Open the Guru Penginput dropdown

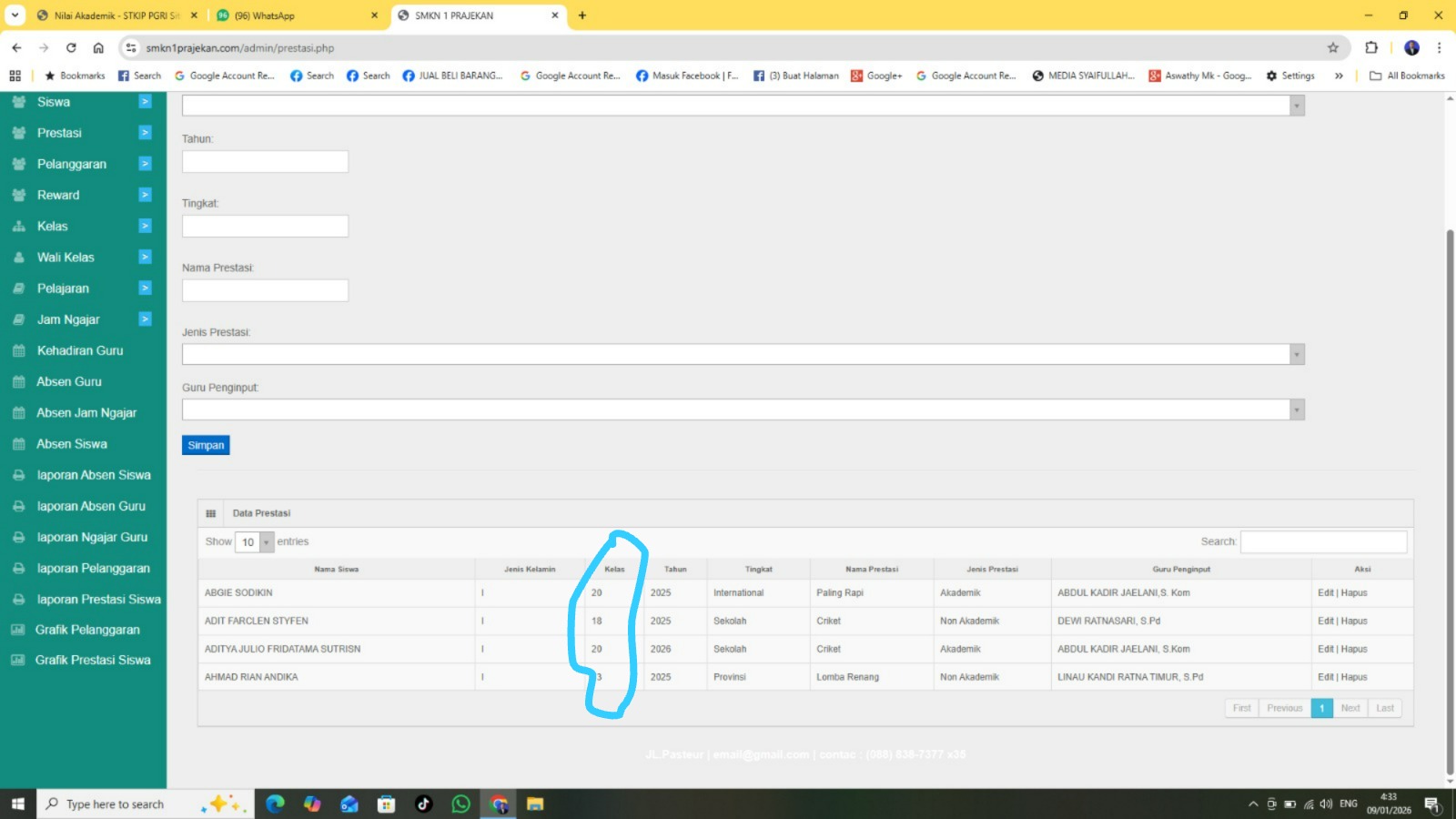coord(743,409)
